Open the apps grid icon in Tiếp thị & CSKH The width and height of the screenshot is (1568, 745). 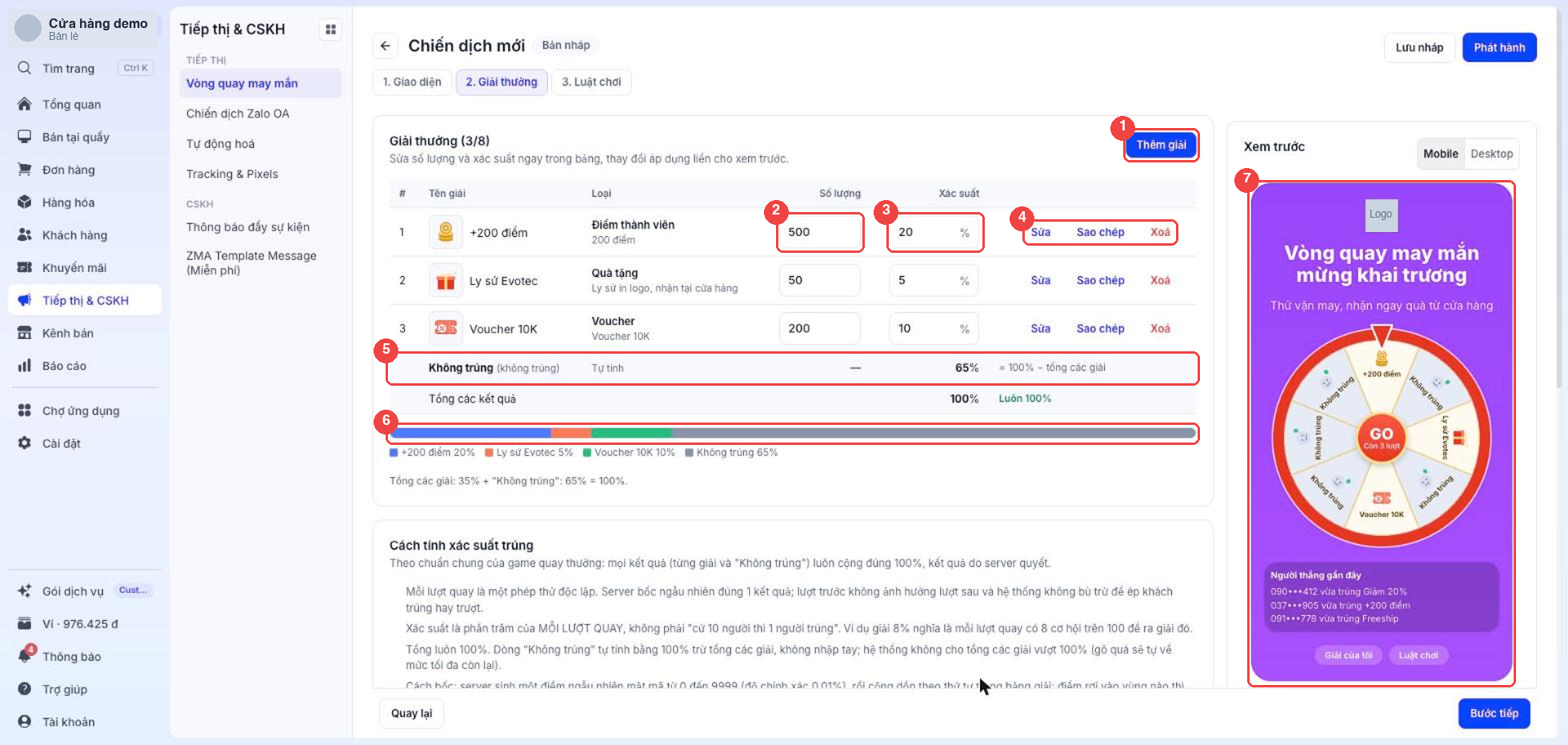click(x=330, y=30)
